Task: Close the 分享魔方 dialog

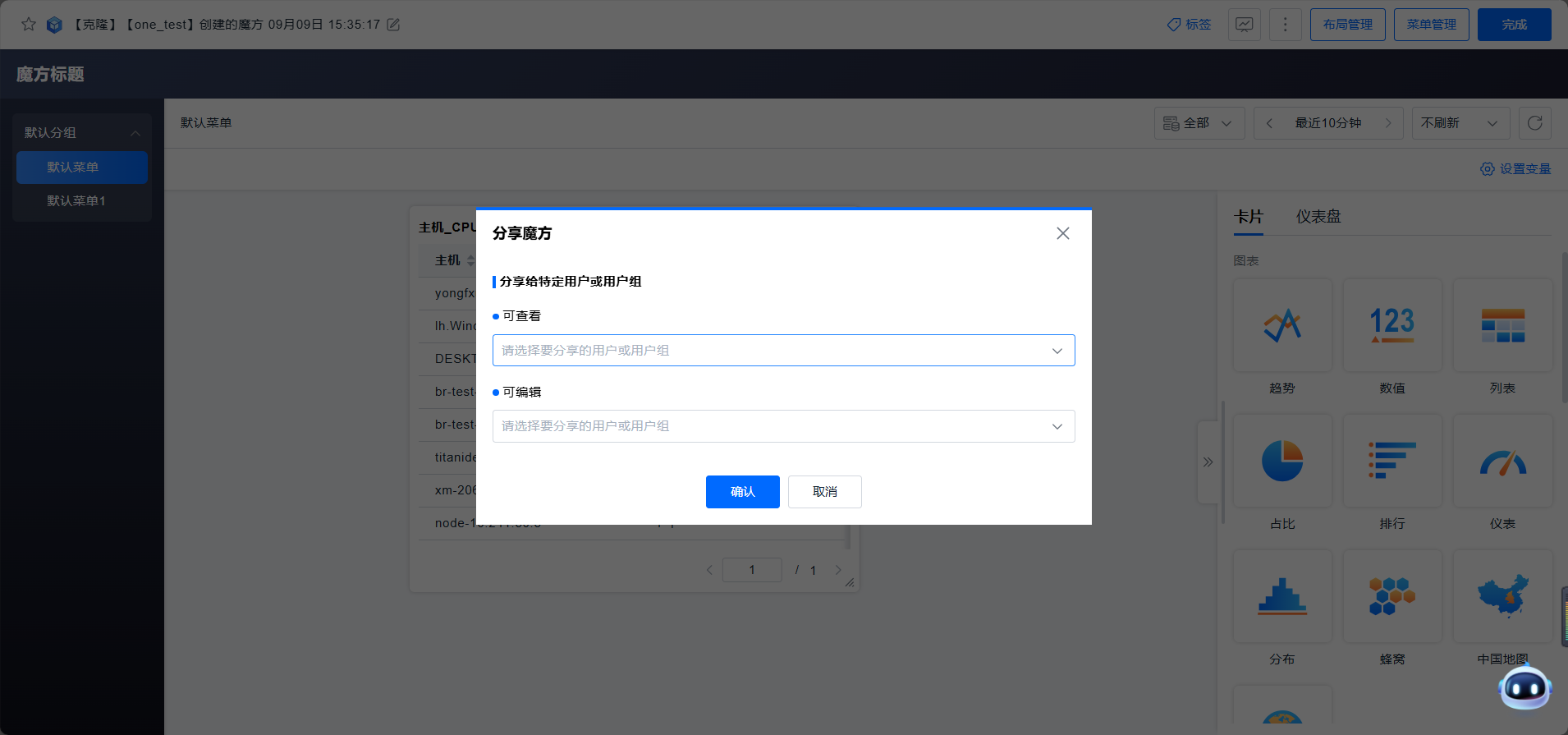Action: 1062,233
